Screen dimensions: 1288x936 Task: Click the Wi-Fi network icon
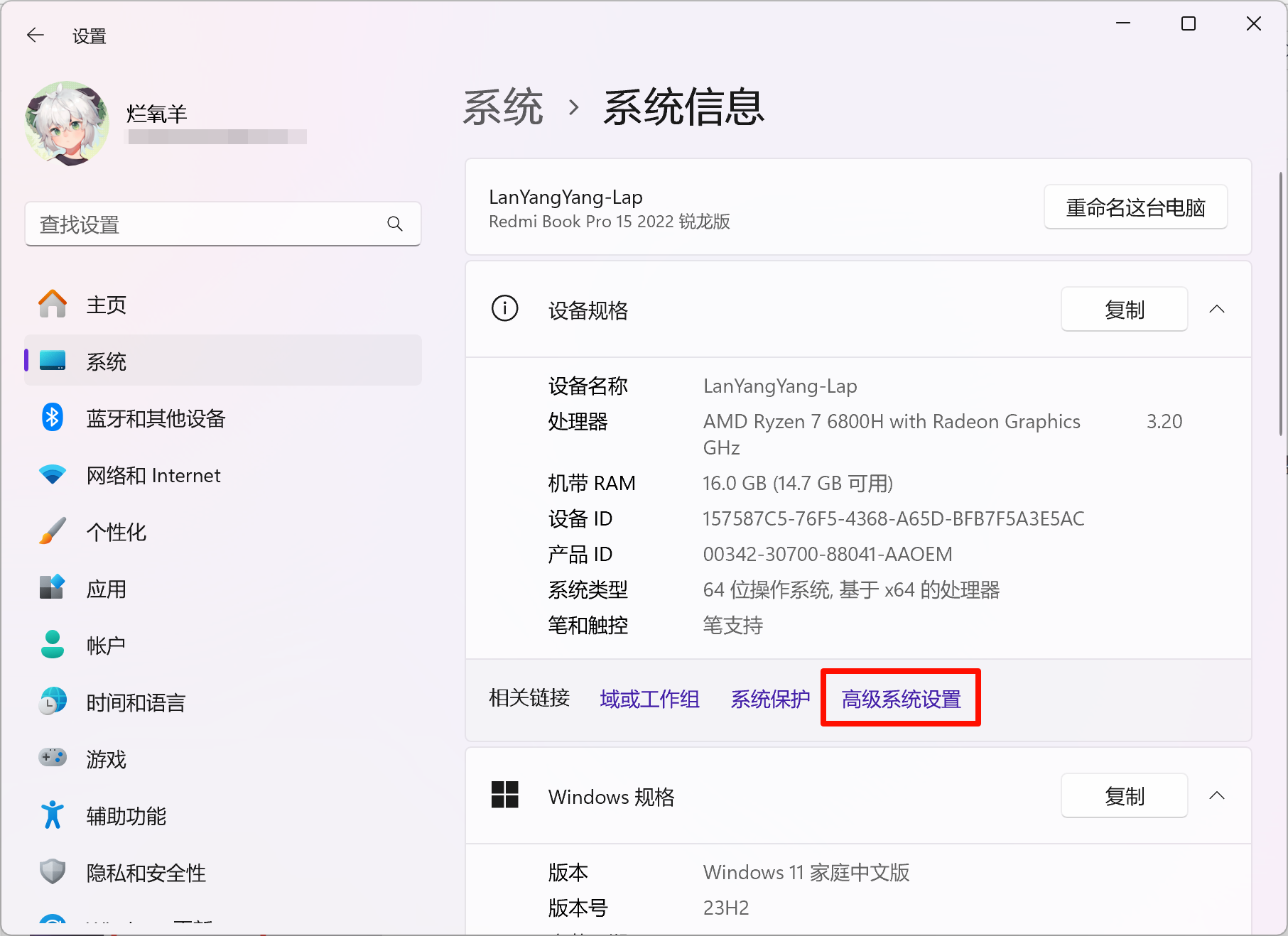coord(53,474)
